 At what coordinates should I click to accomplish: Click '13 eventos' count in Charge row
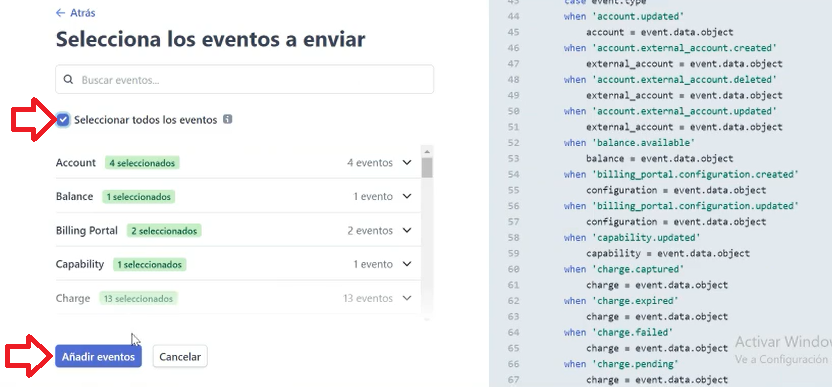368,298
